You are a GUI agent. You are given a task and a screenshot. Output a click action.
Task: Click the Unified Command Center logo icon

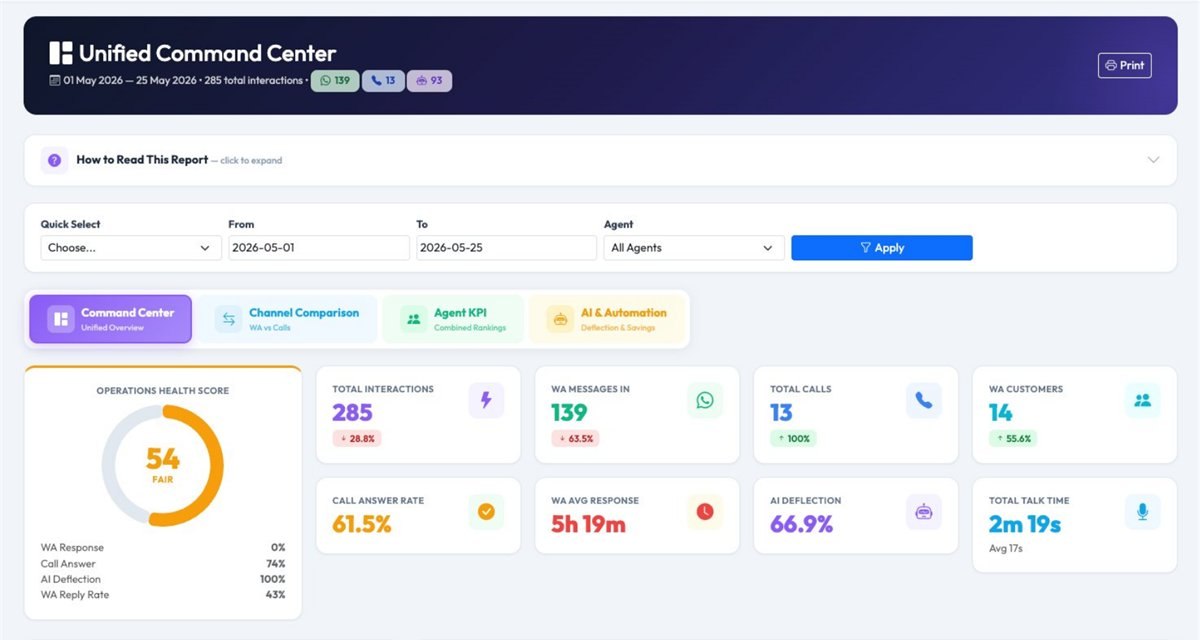[x=61, y=54]
